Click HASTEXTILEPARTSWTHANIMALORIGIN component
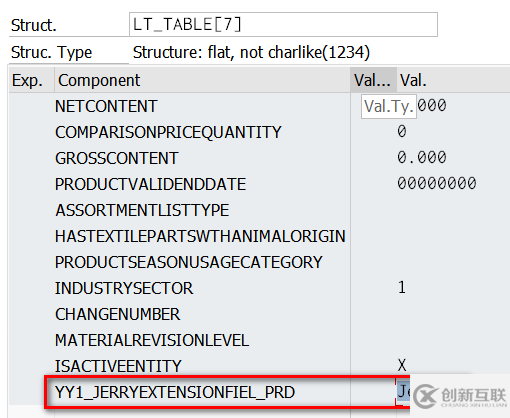Viewport: 510px width, 418px height. pyautogui.click(x=200, y=236)
